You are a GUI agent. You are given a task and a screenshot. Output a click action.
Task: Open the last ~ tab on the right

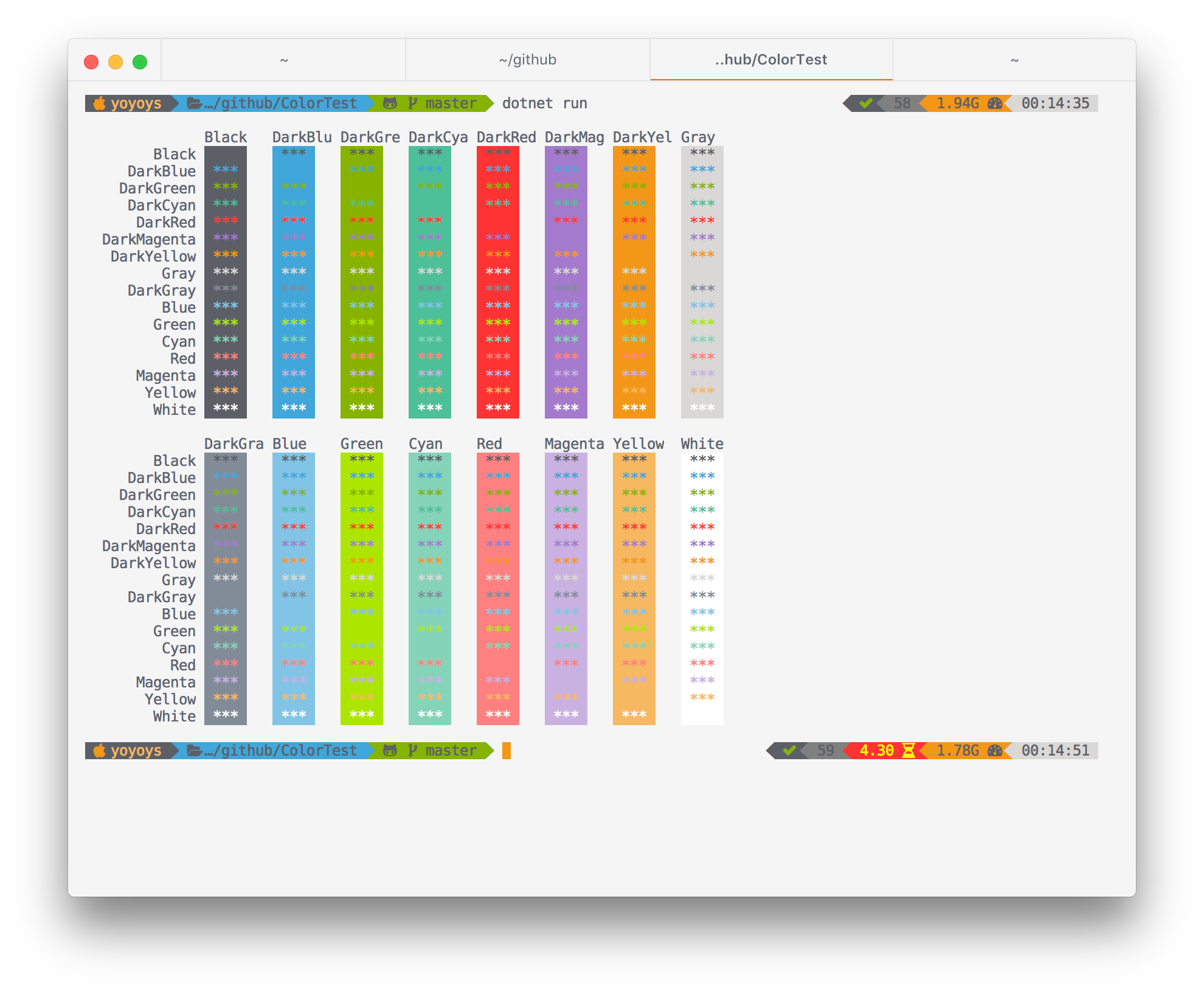(x=1014, y=60)
